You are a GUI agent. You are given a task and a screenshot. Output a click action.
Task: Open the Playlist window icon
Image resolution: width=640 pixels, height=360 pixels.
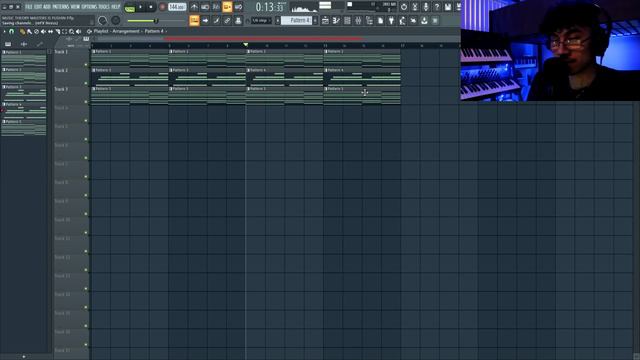tap(325, 20)
